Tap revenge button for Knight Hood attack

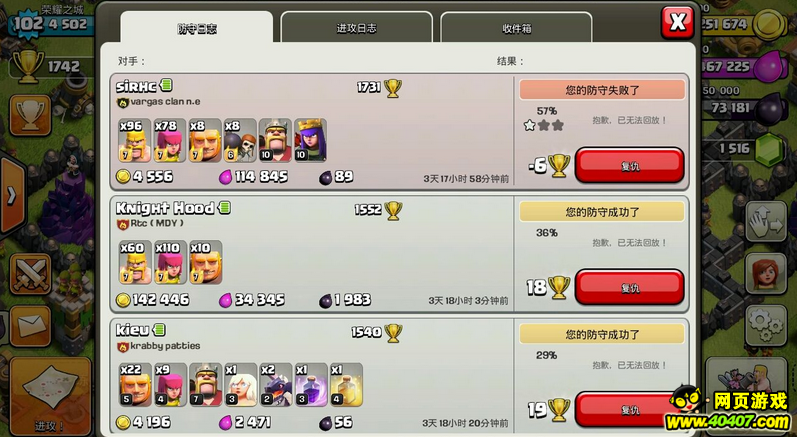[629, 287]
